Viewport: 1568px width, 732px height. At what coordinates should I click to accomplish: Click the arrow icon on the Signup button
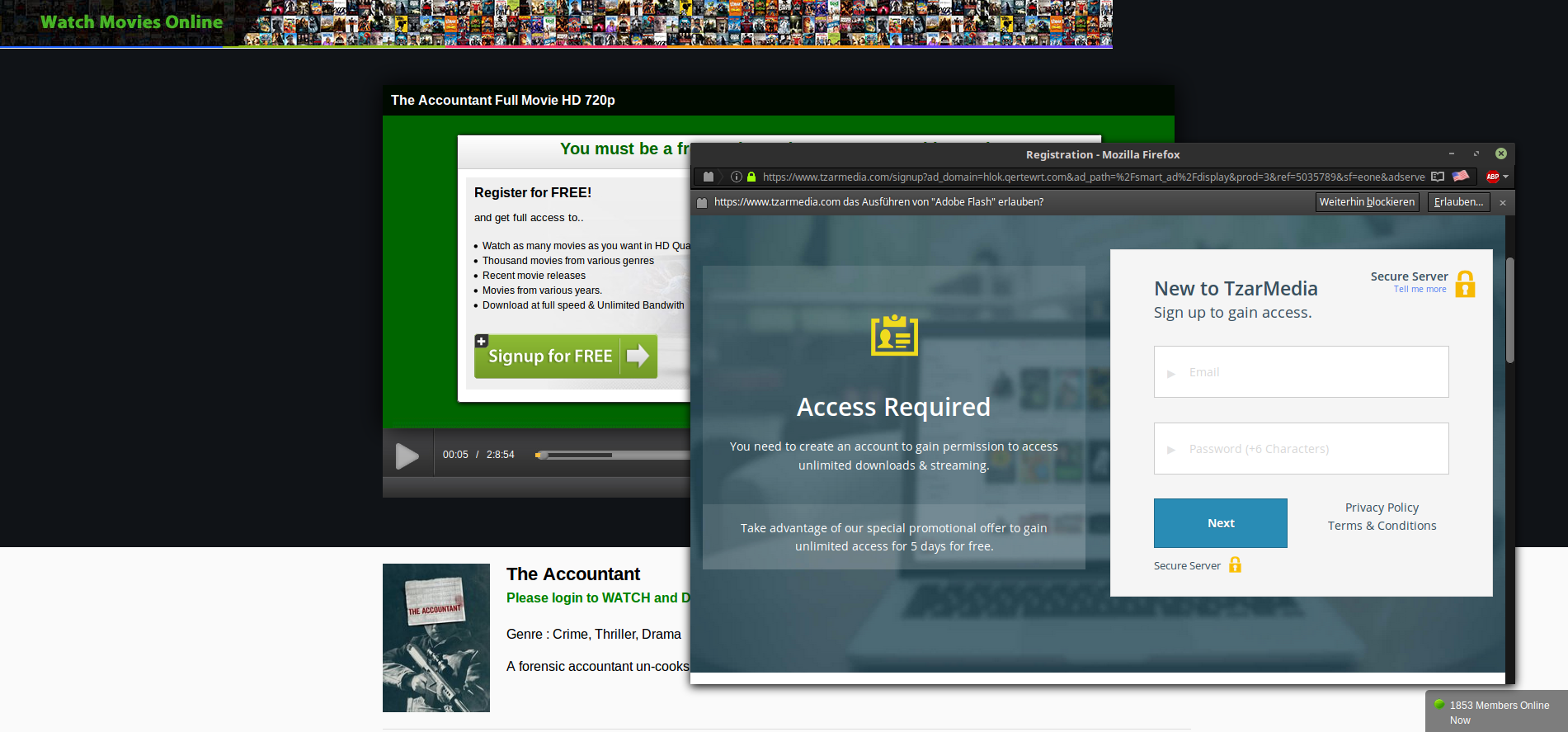[638, 356]
